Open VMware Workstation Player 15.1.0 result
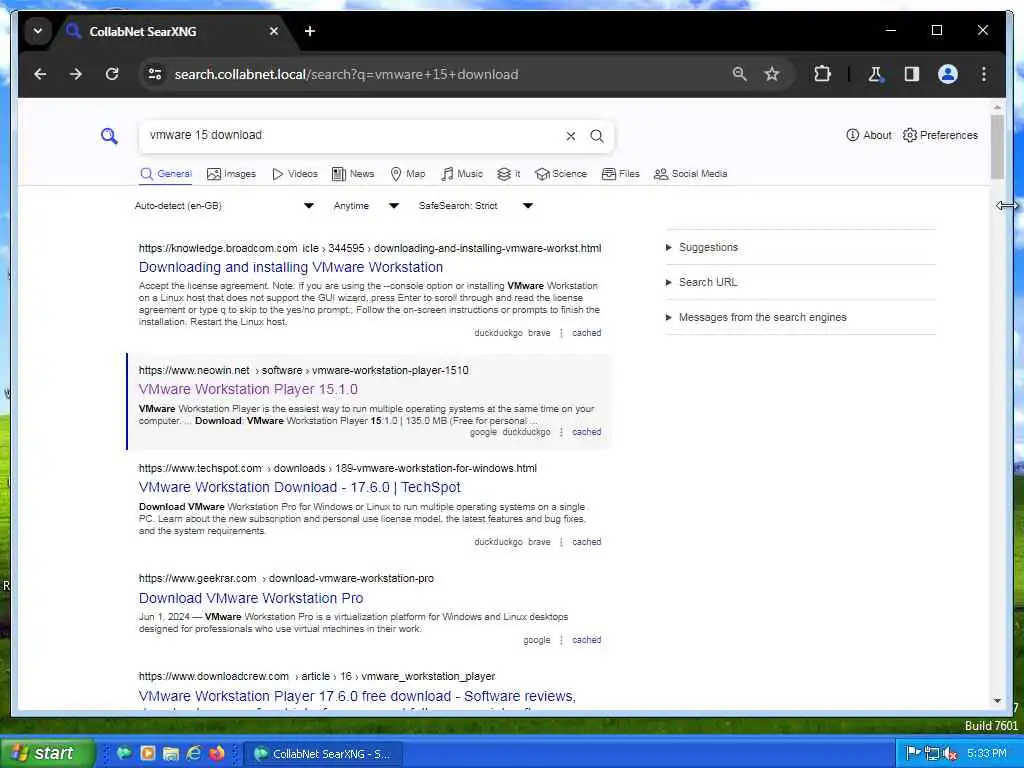1024x768 pixels. [x=248, y=389]
